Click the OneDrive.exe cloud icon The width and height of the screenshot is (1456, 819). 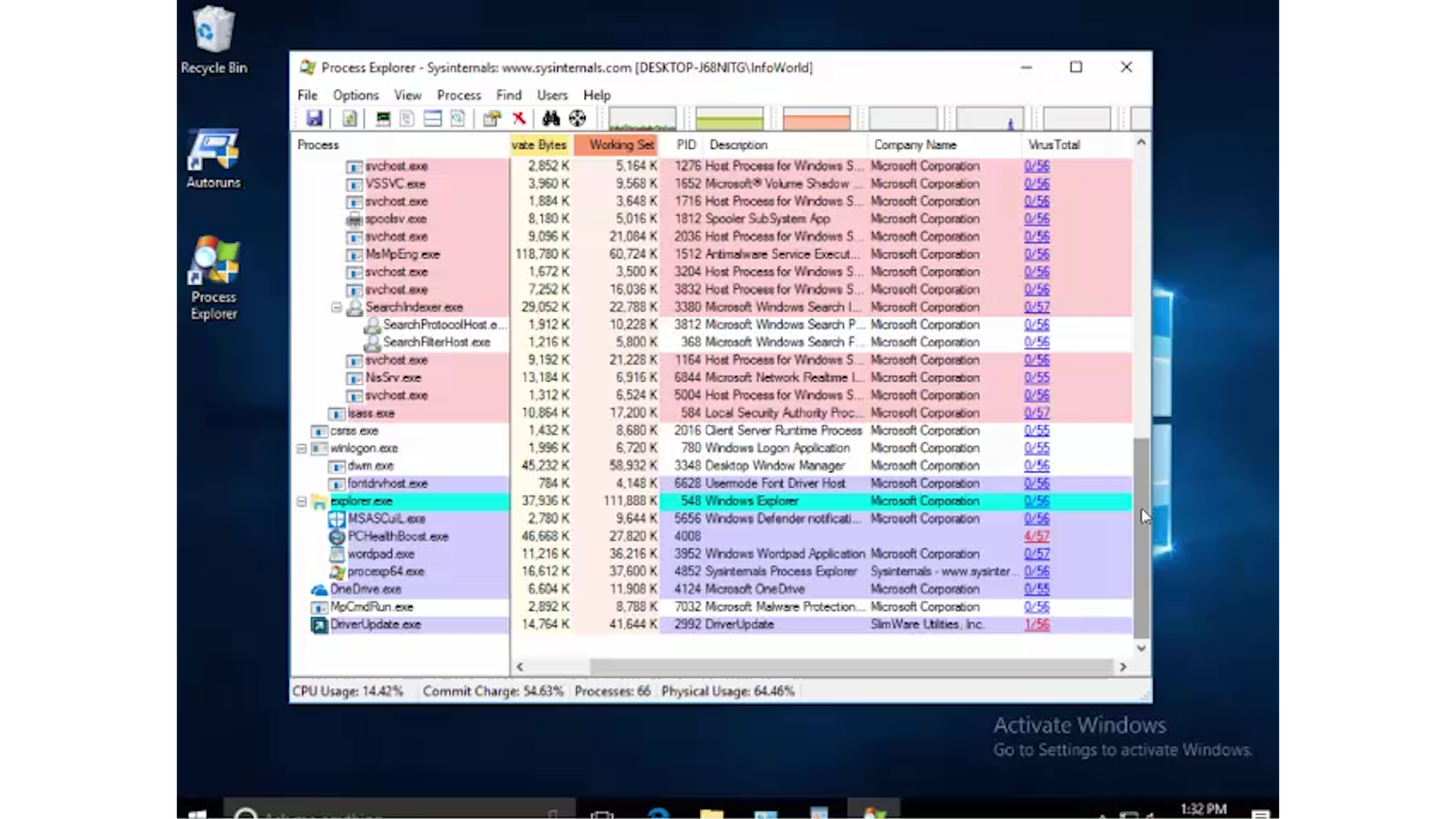point(319,589)
